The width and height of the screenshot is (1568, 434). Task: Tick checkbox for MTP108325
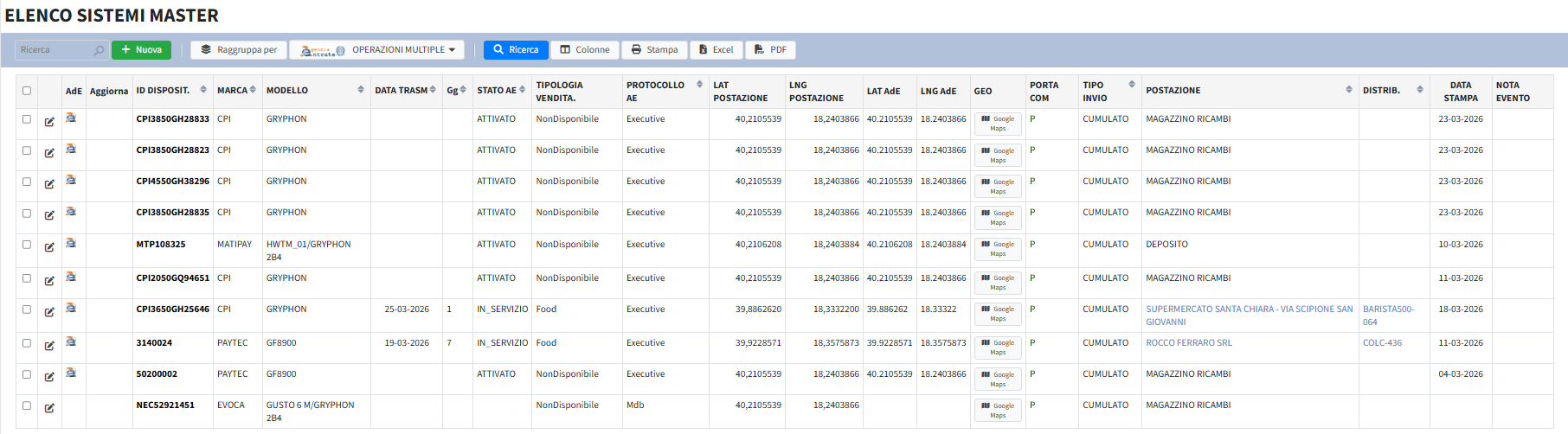tap(27, 245)
